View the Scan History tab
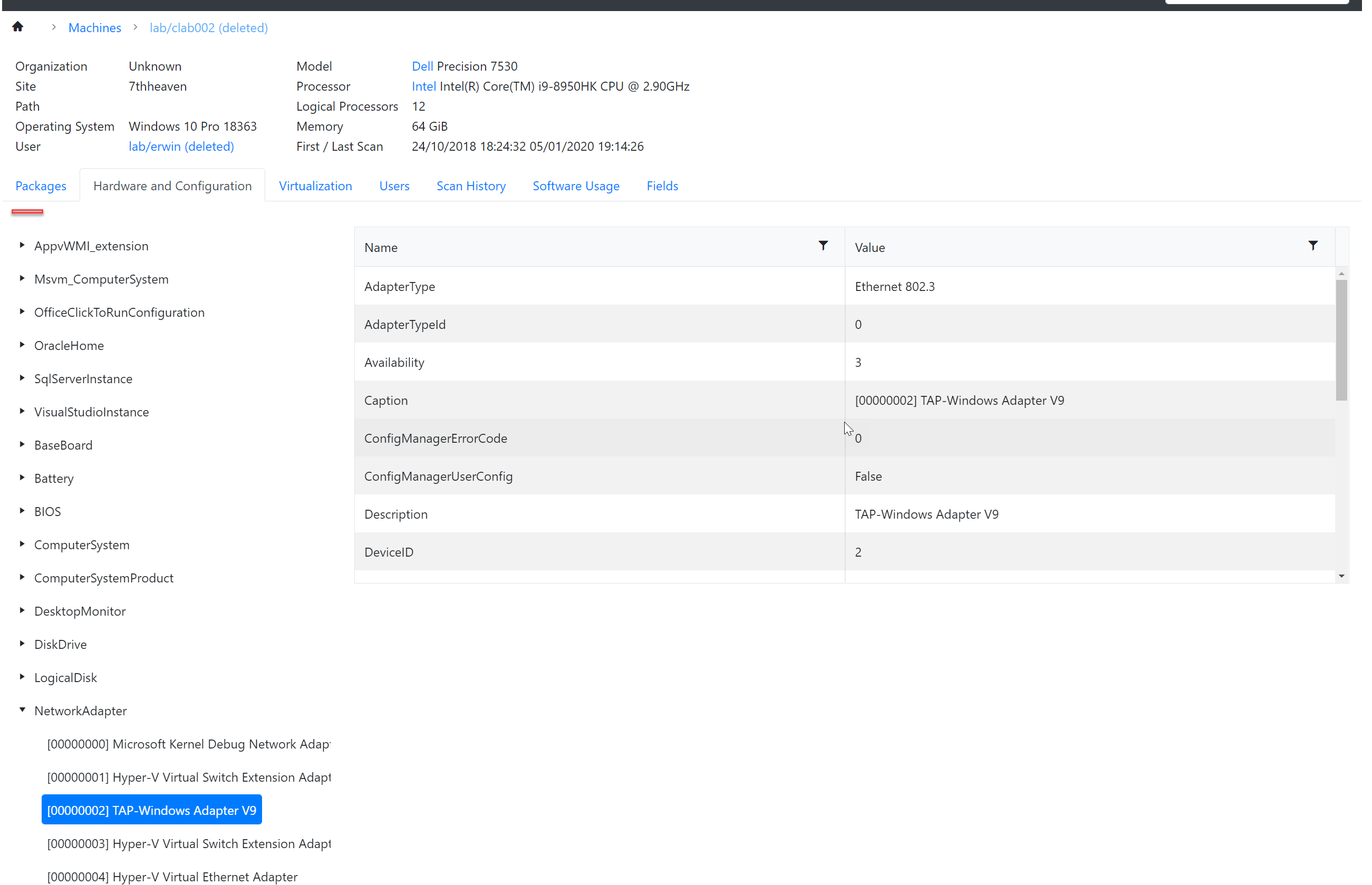 coord(471,186)
